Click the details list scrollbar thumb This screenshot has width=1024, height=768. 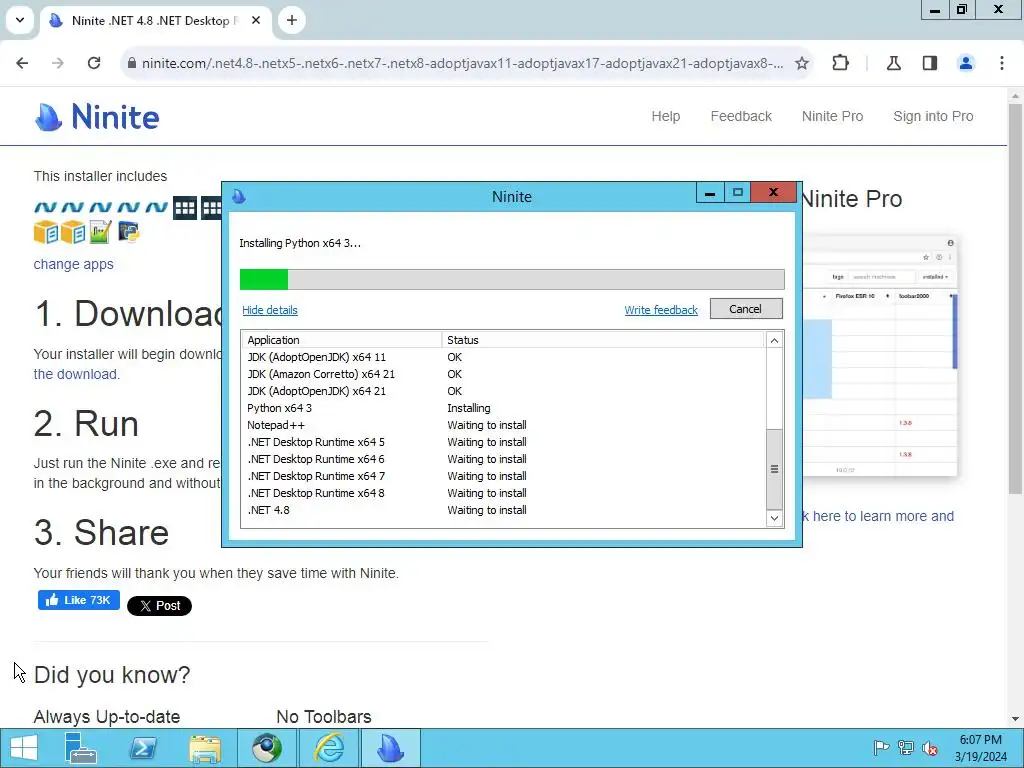point(774,469)
